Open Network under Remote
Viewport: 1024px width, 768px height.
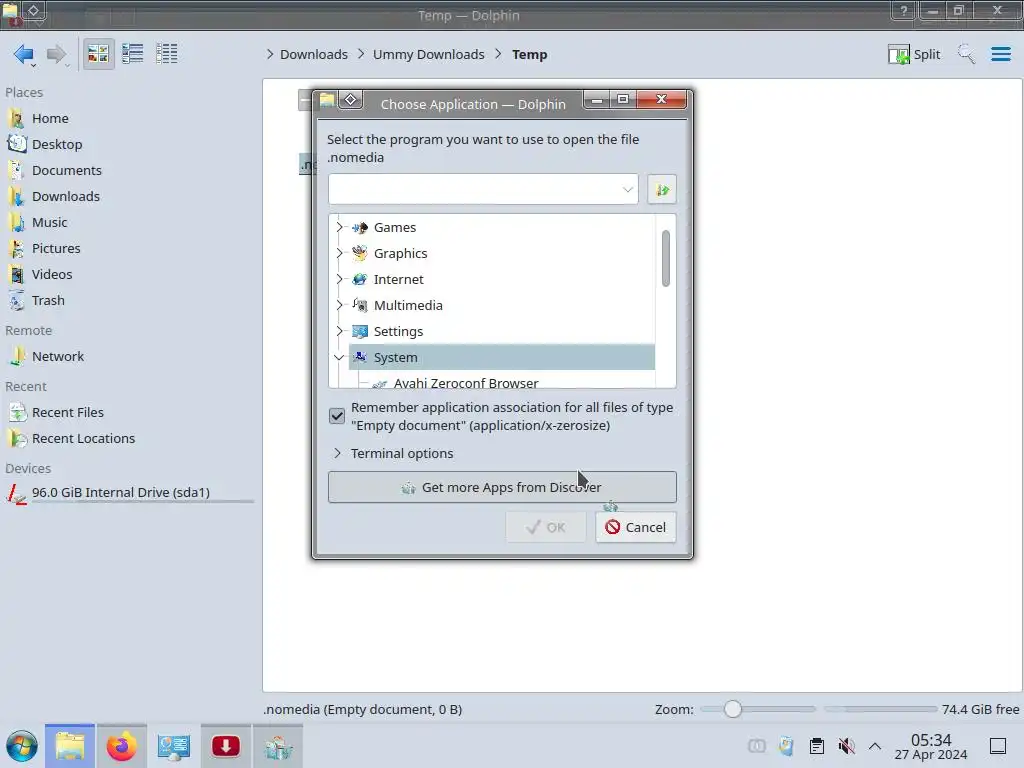point(57,357)
